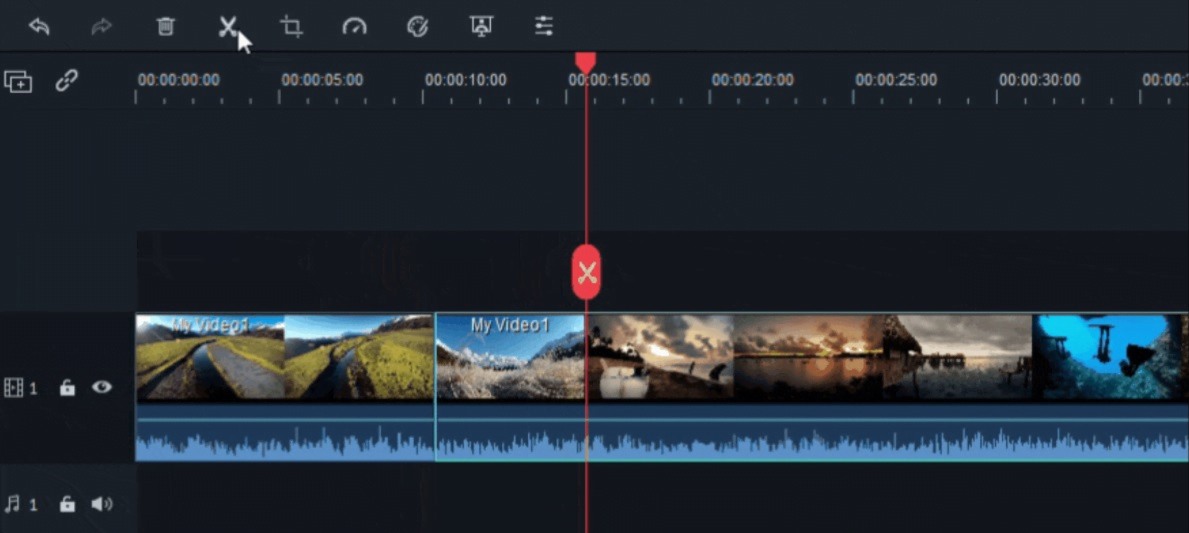Click the red scissors button on playhead
This screenshot has height=533, width=1189.
coord(586,272)
